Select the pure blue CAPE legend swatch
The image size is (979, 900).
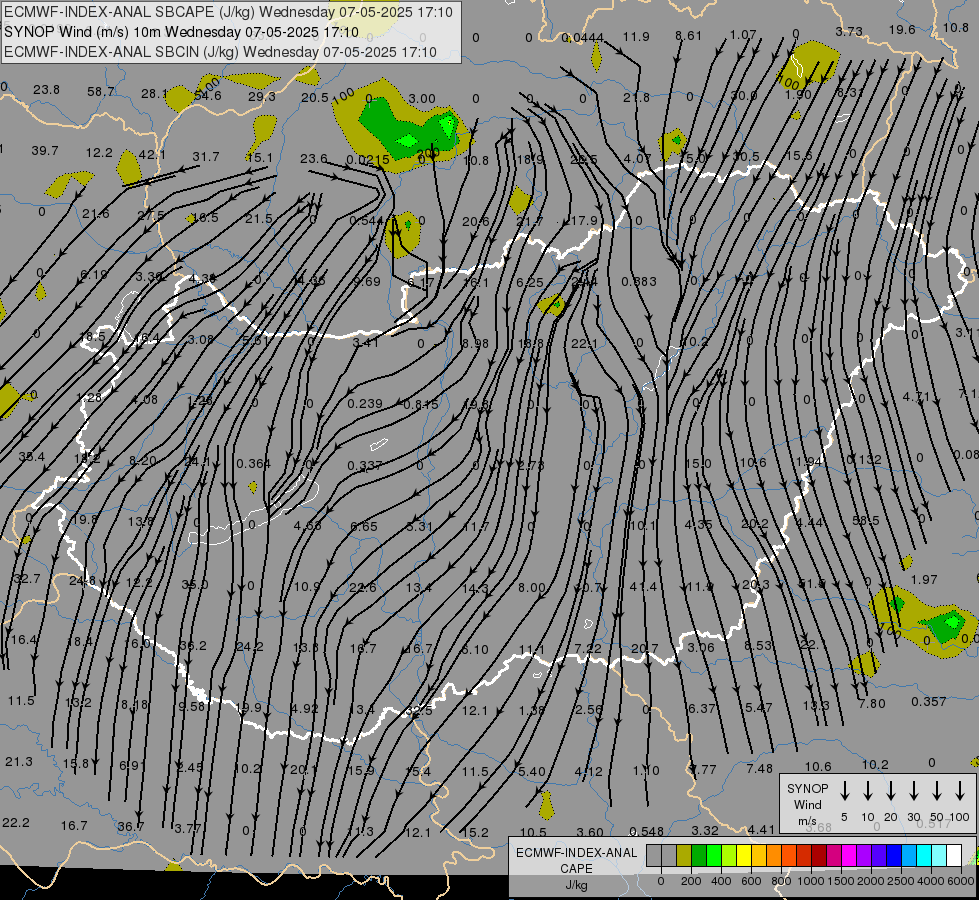tap(894, 856)
